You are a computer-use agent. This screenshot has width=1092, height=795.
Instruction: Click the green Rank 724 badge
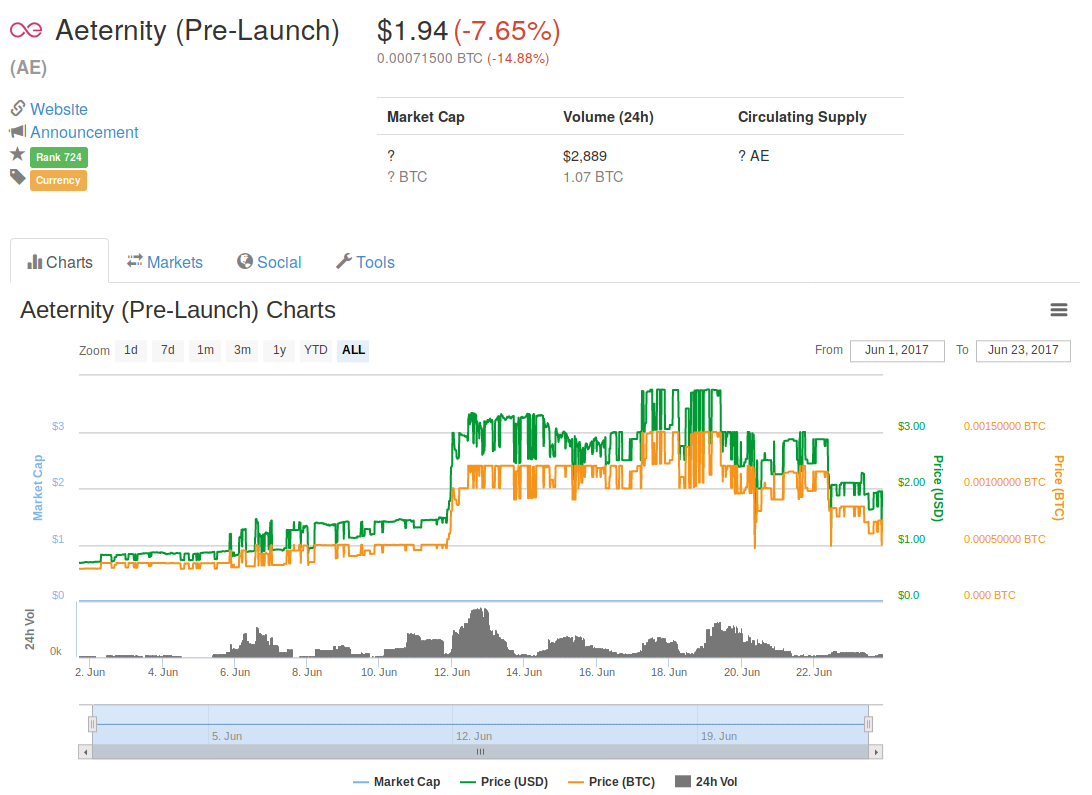coord(59,157)
